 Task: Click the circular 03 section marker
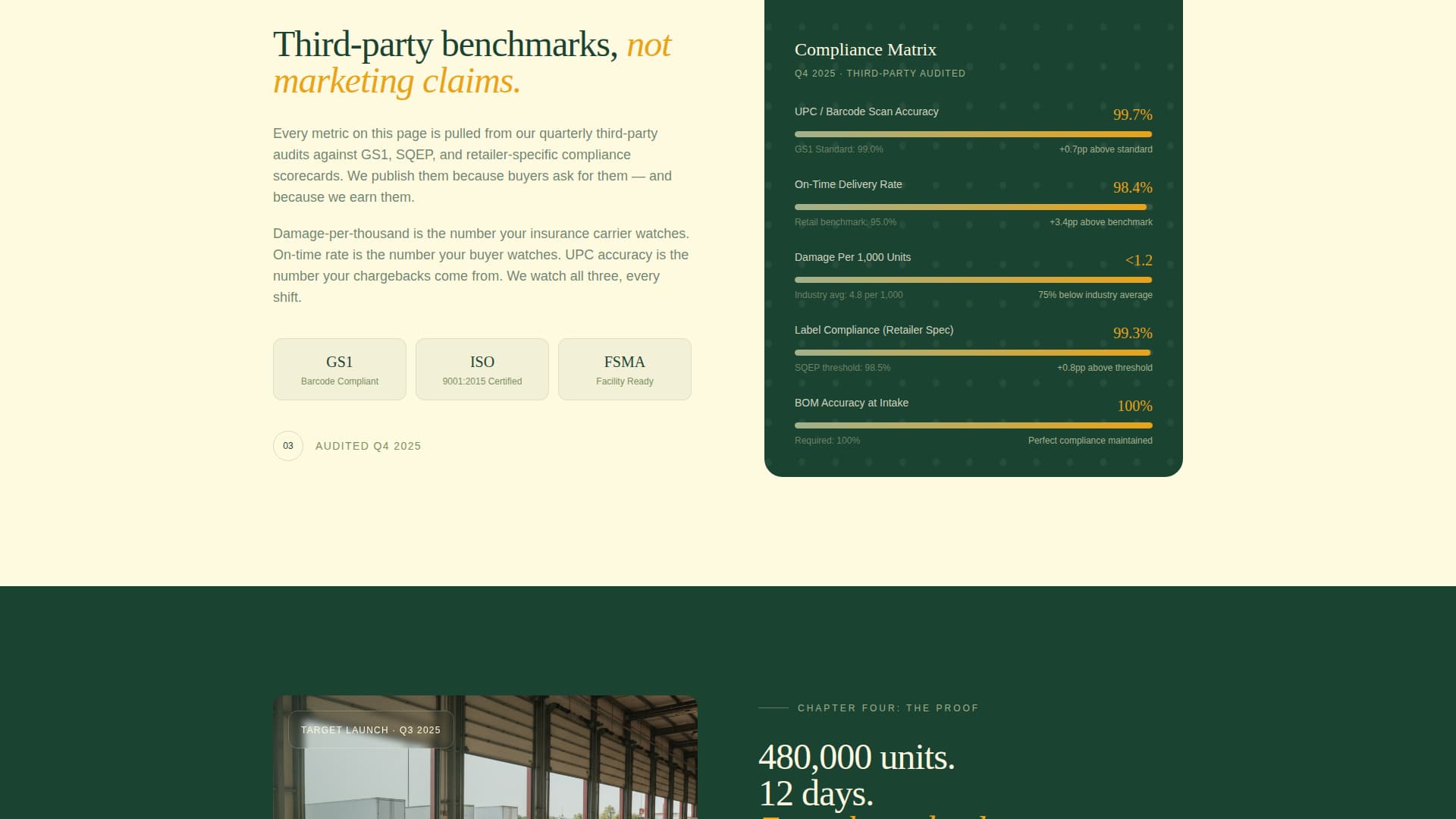click(287, 446)
